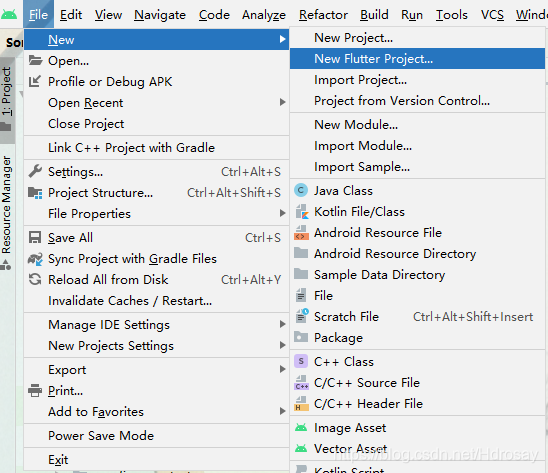Image resolution: width=548 pixels, height=473 pixels.
Task: Click the C++ Class icon
Action: [301, 361]
